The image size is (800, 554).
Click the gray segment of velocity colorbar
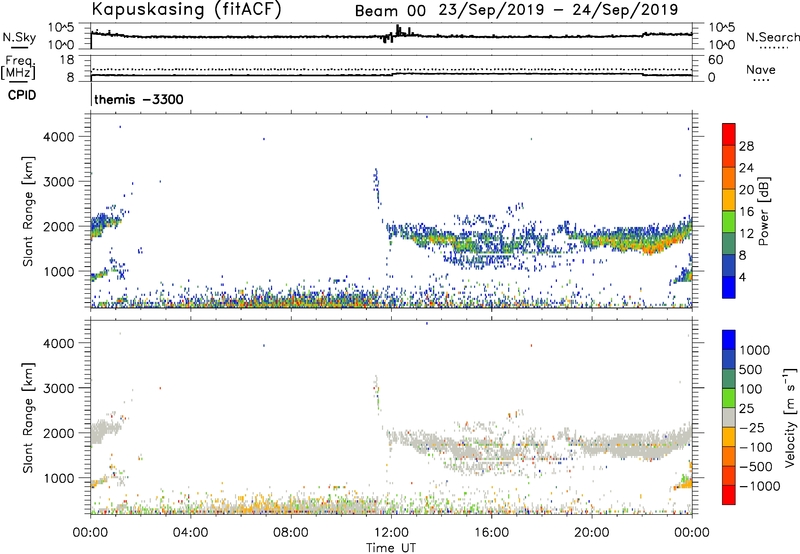[729, 417]
